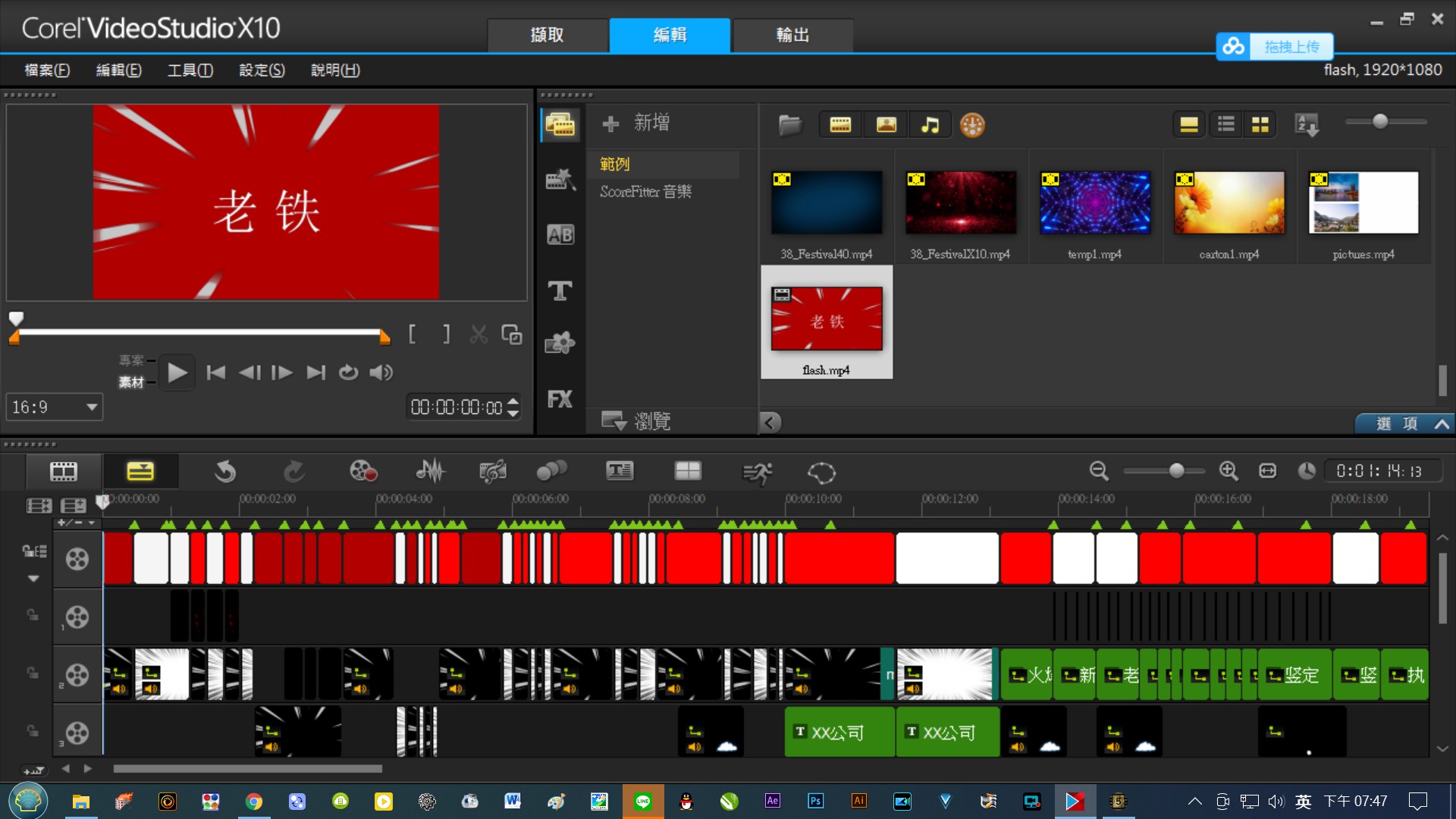The width and height of the screenshot is (1456, 819).
Task: Open the Time Remapping tool
Action: [757, 472]
